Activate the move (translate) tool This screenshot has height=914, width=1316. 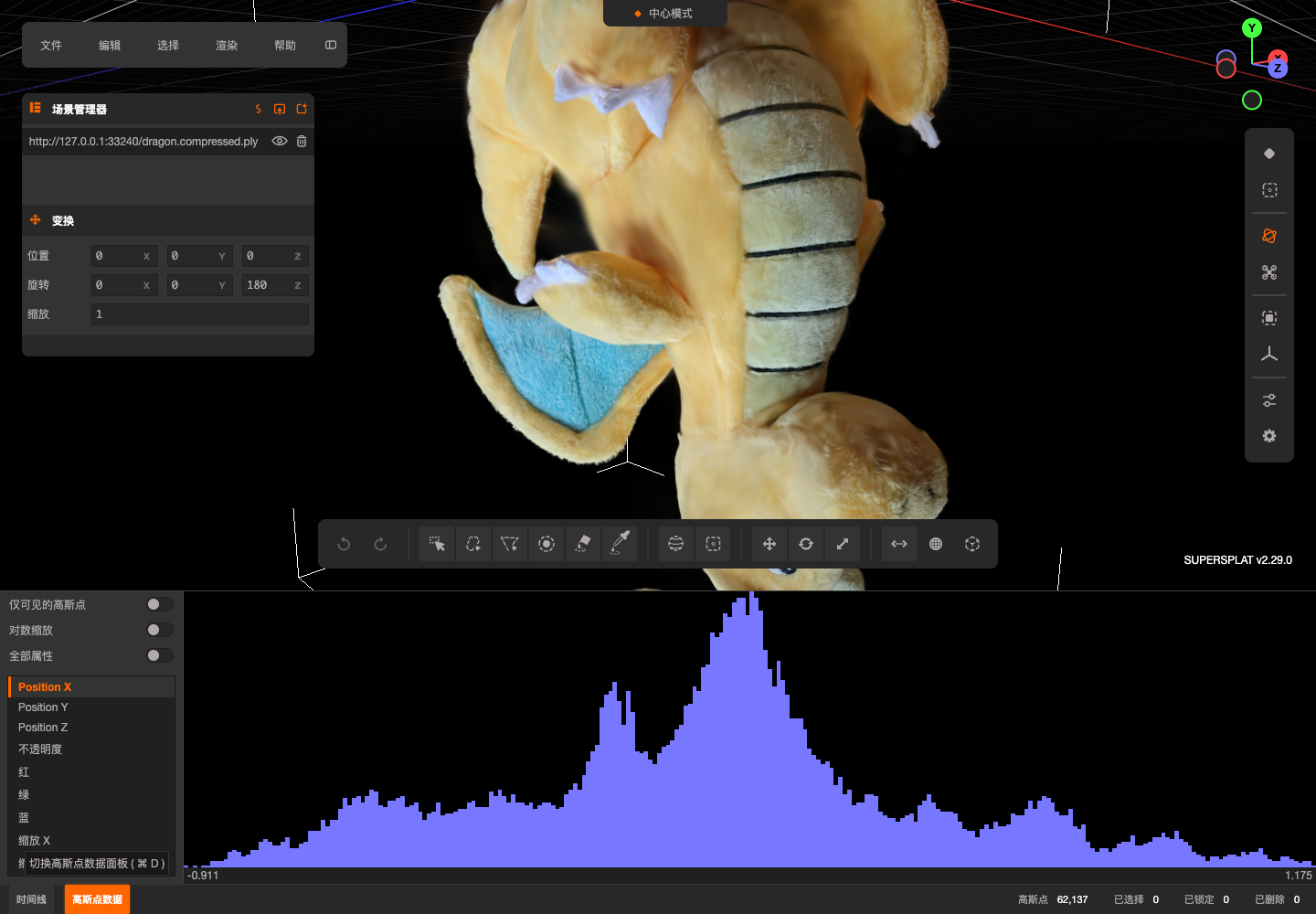pos(769,544)
